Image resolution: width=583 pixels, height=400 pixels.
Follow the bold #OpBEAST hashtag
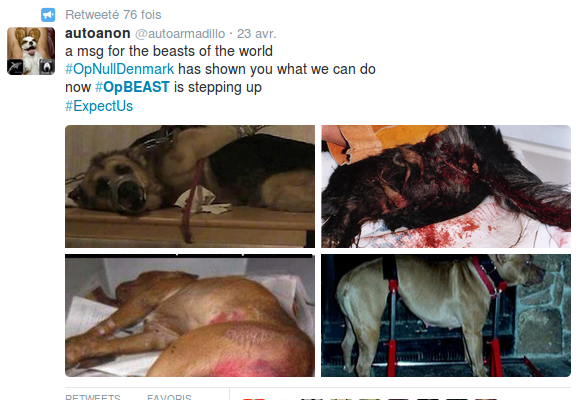pyautogui.click(x=132, y=87)
